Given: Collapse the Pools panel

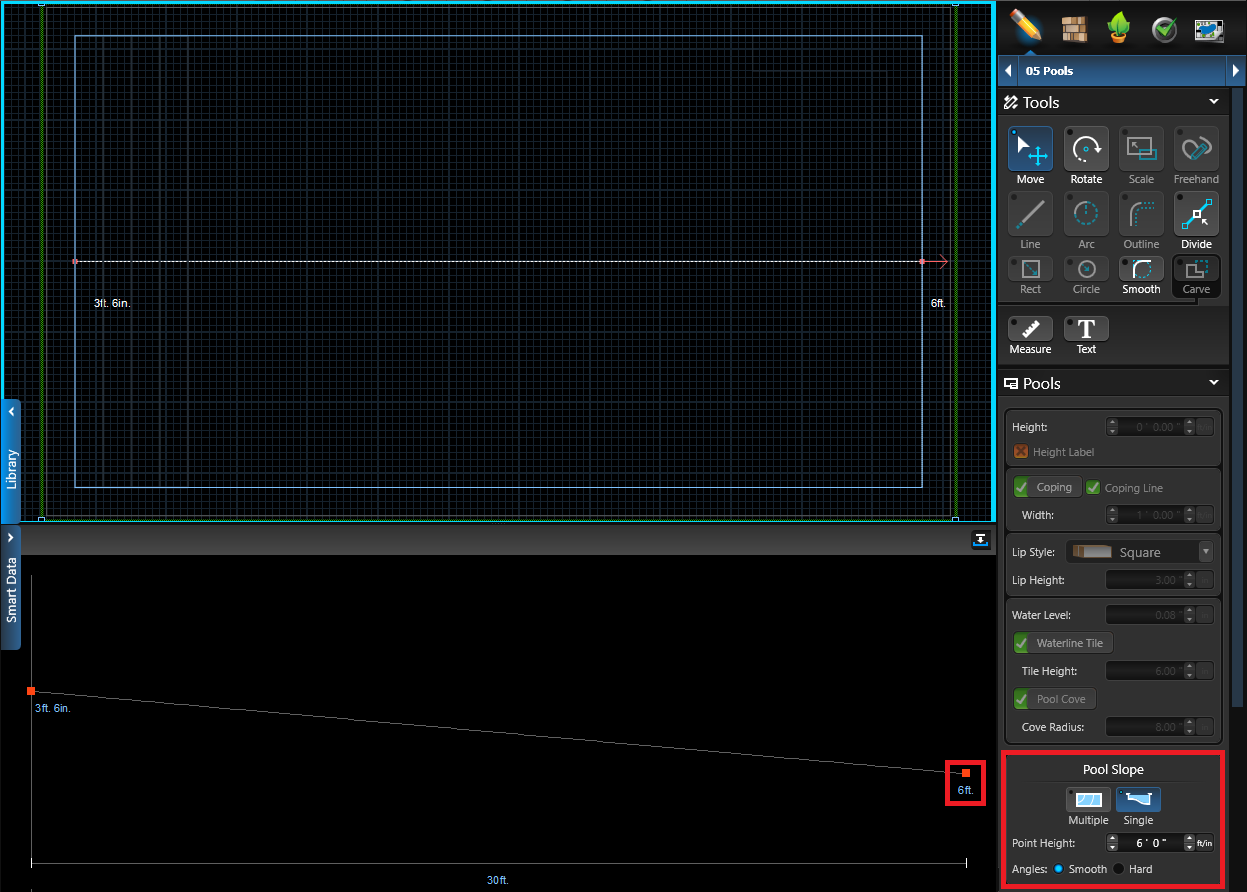Looking at the screenshot, I should [x=1213, y=382].
